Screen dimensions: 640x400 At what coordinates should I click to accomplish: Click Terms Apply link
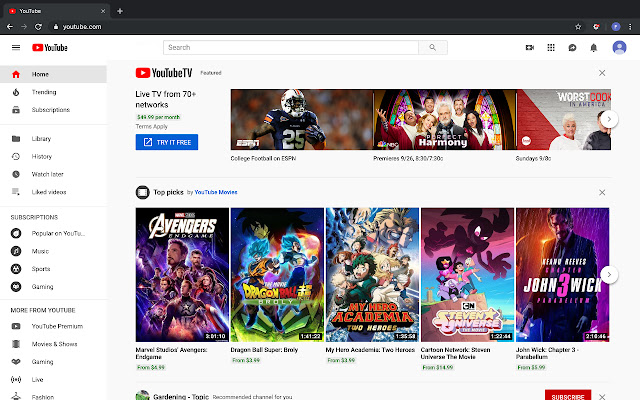(151, 127)
